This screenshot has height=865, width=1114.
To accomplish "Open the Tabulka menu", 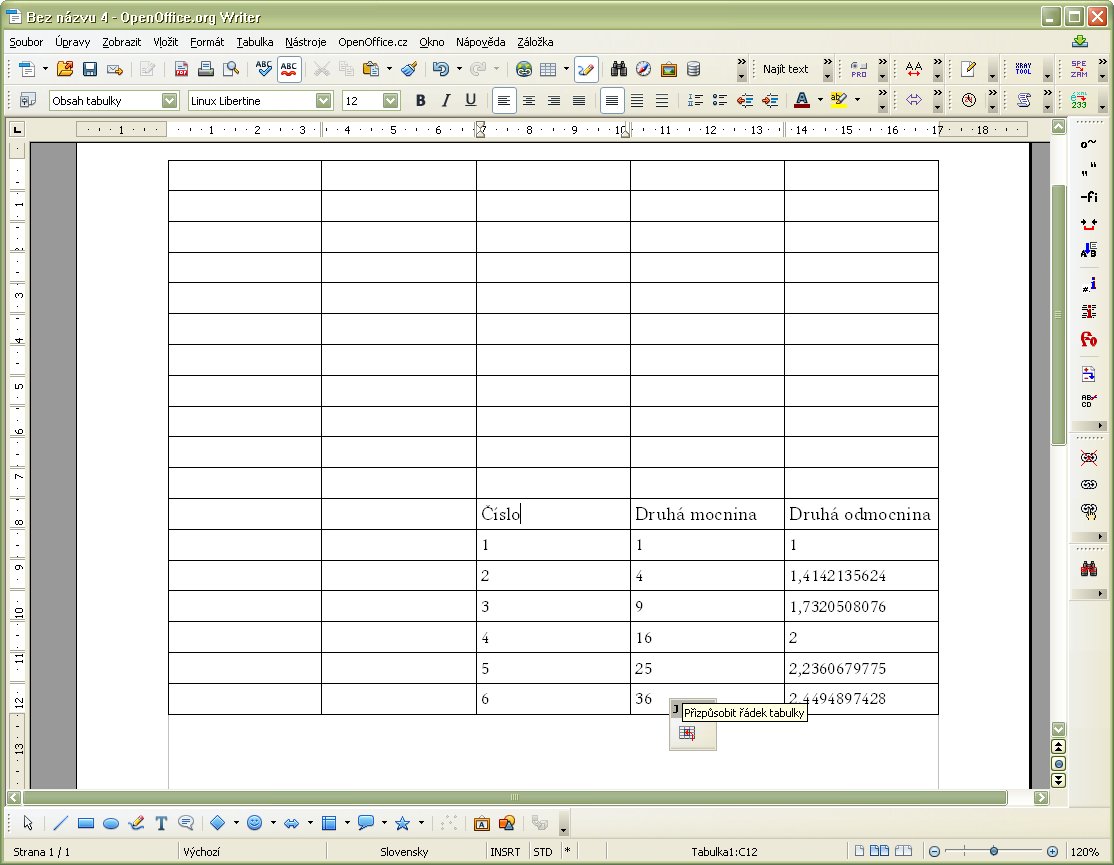I will click(255, 42).
